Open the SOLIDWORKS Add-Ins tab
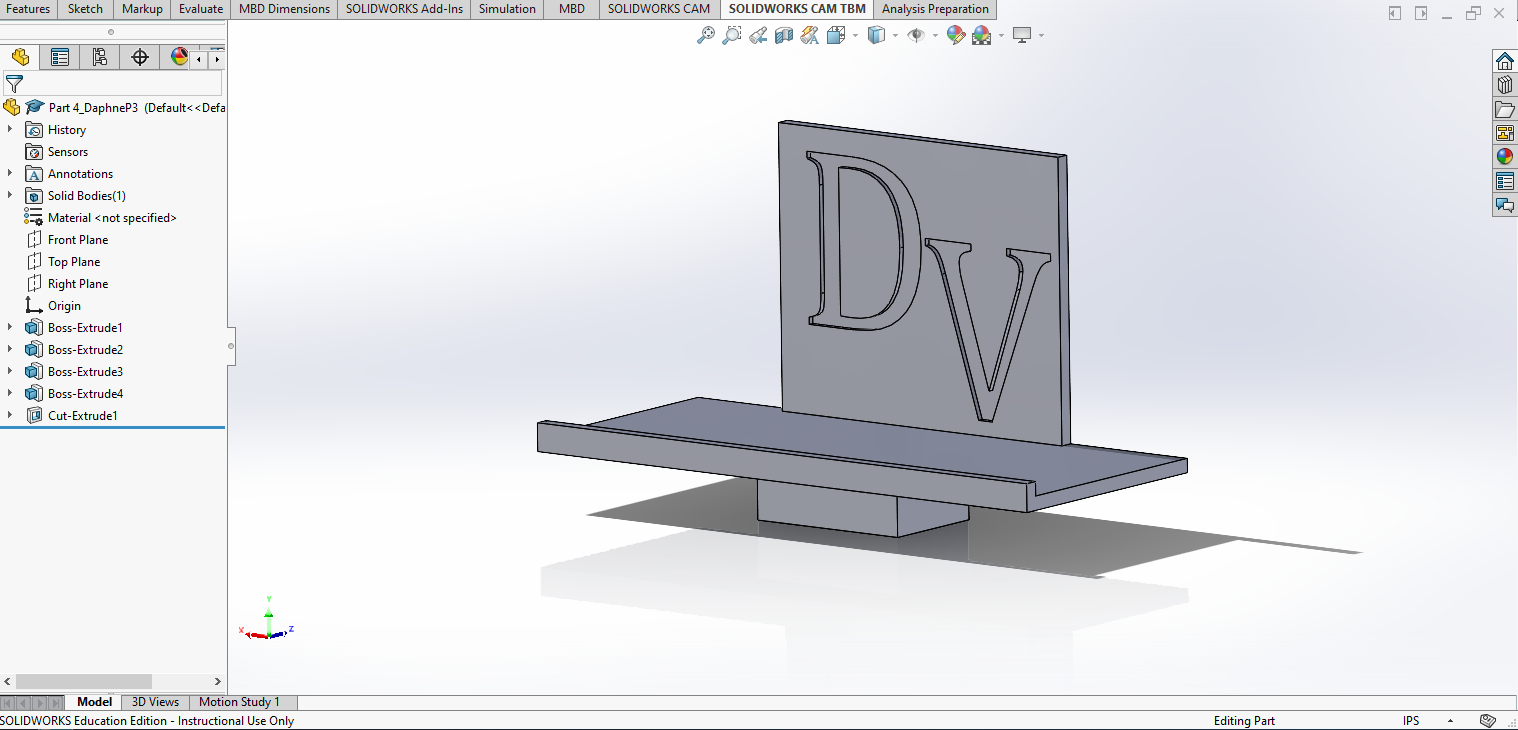 [404, 9]
